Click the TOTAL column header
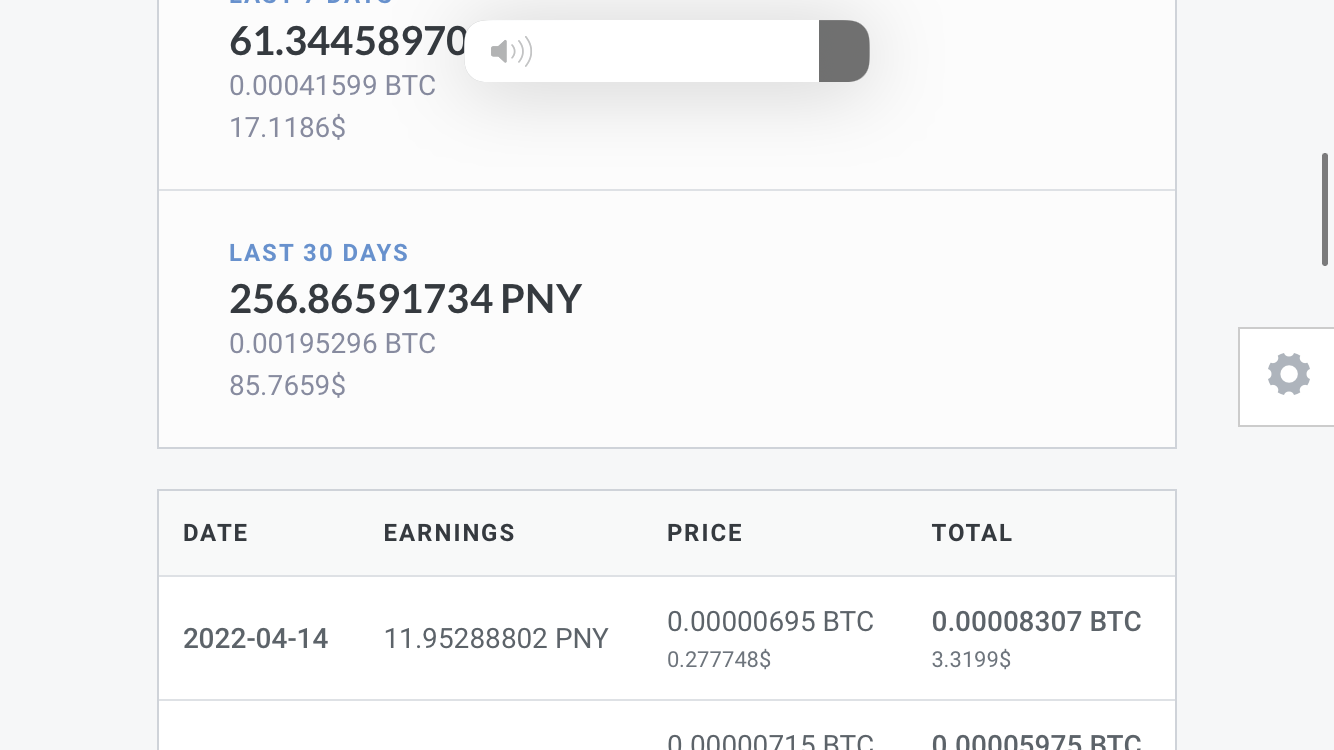Image resolution: width=1334 pixels, height=750 pixels. (972, 533)
